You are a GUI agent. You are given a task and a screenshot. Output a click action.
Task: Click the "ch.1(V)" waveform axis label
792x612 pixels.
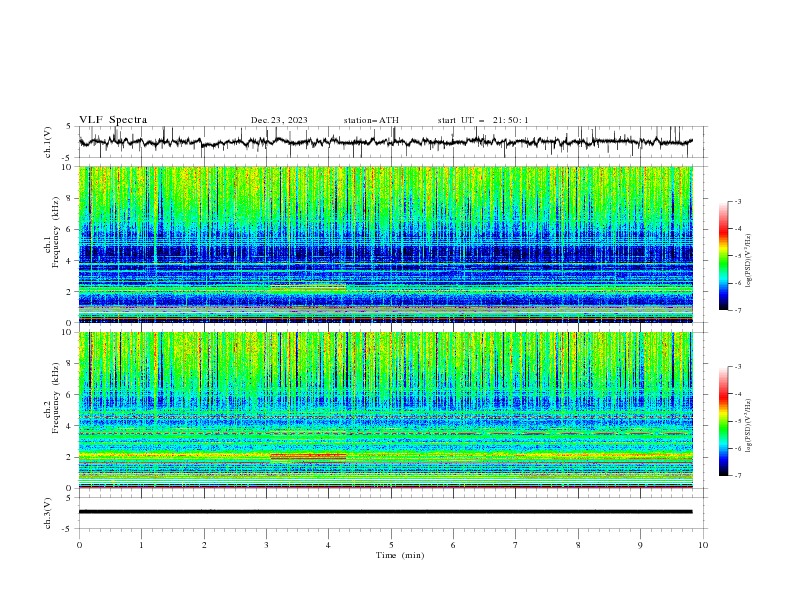point(48,142)
